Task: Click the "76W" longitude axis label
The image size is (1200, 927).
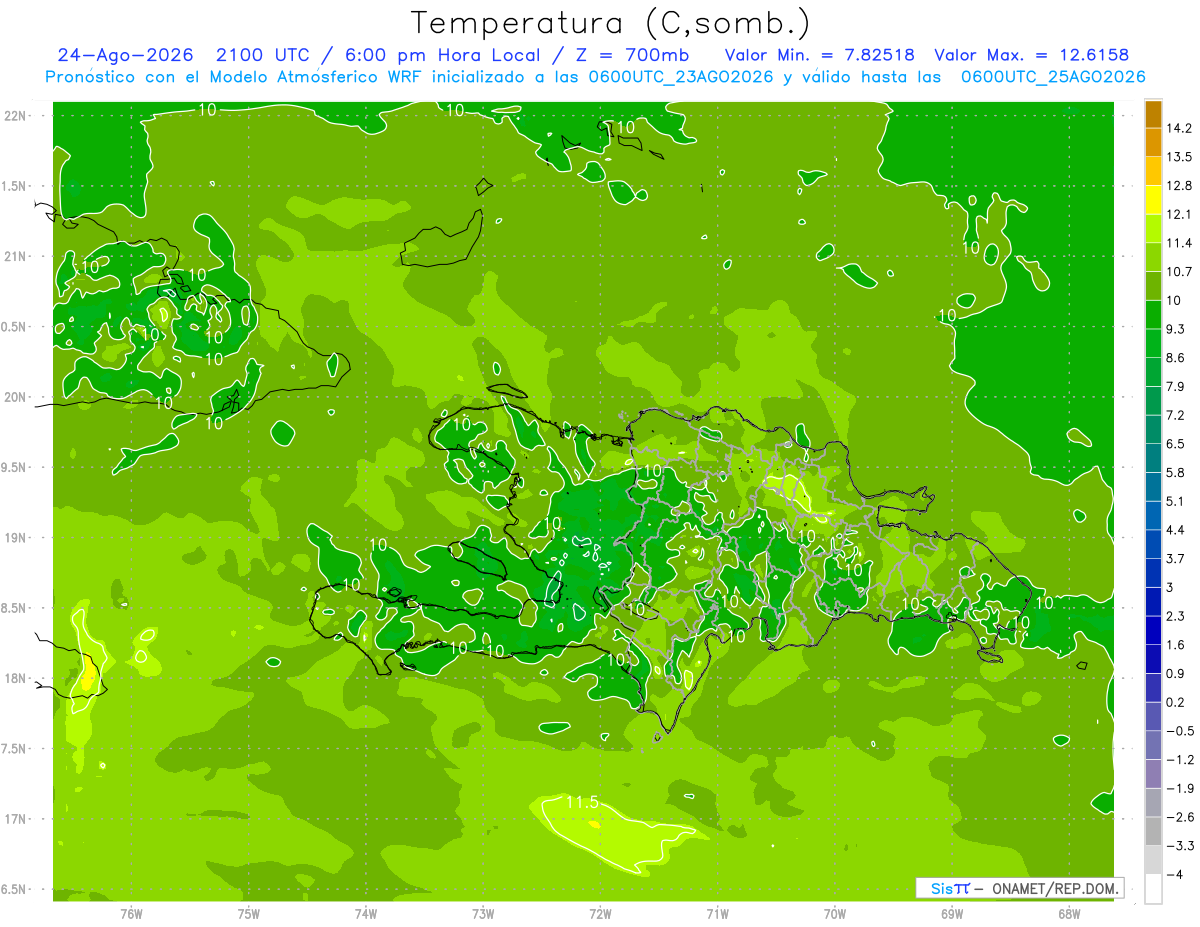Action: click(131, 915)
